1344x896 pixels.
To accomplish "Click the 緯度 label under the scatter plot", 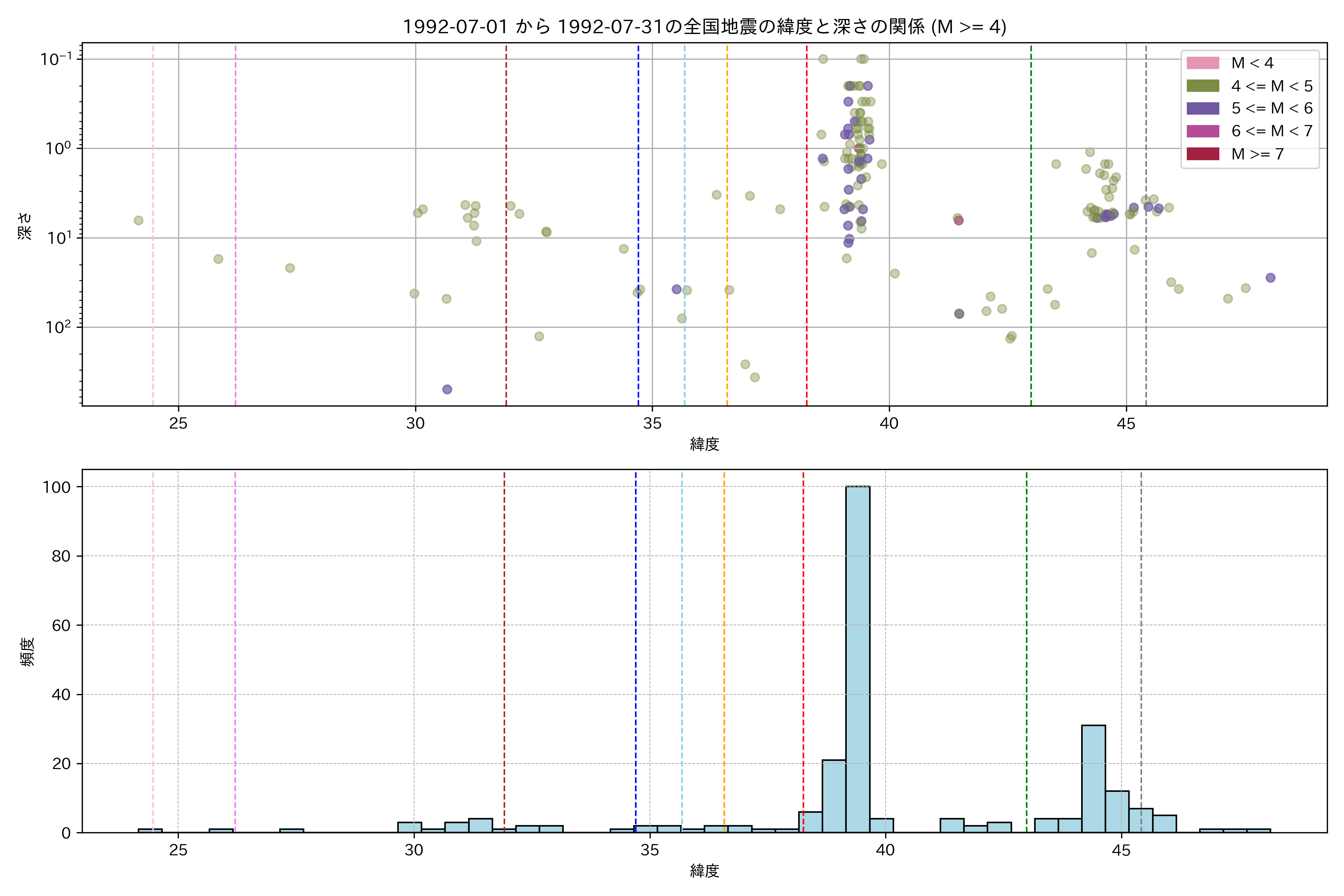I will [704, 444].
